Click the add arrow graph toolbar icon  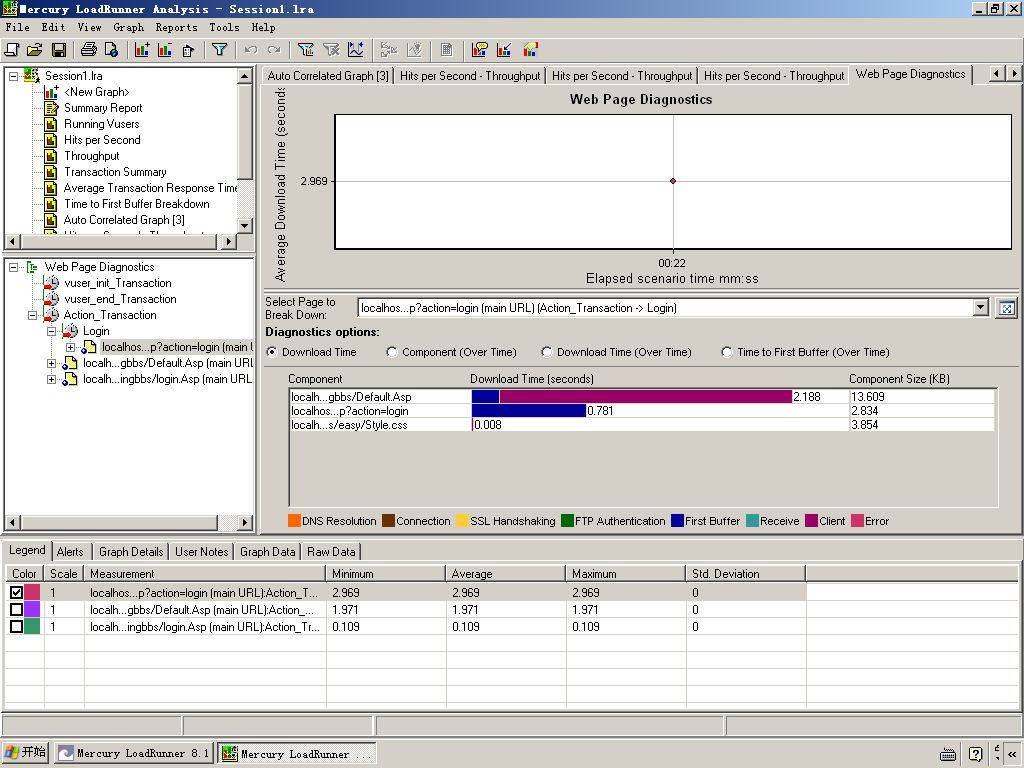[504, 50]
